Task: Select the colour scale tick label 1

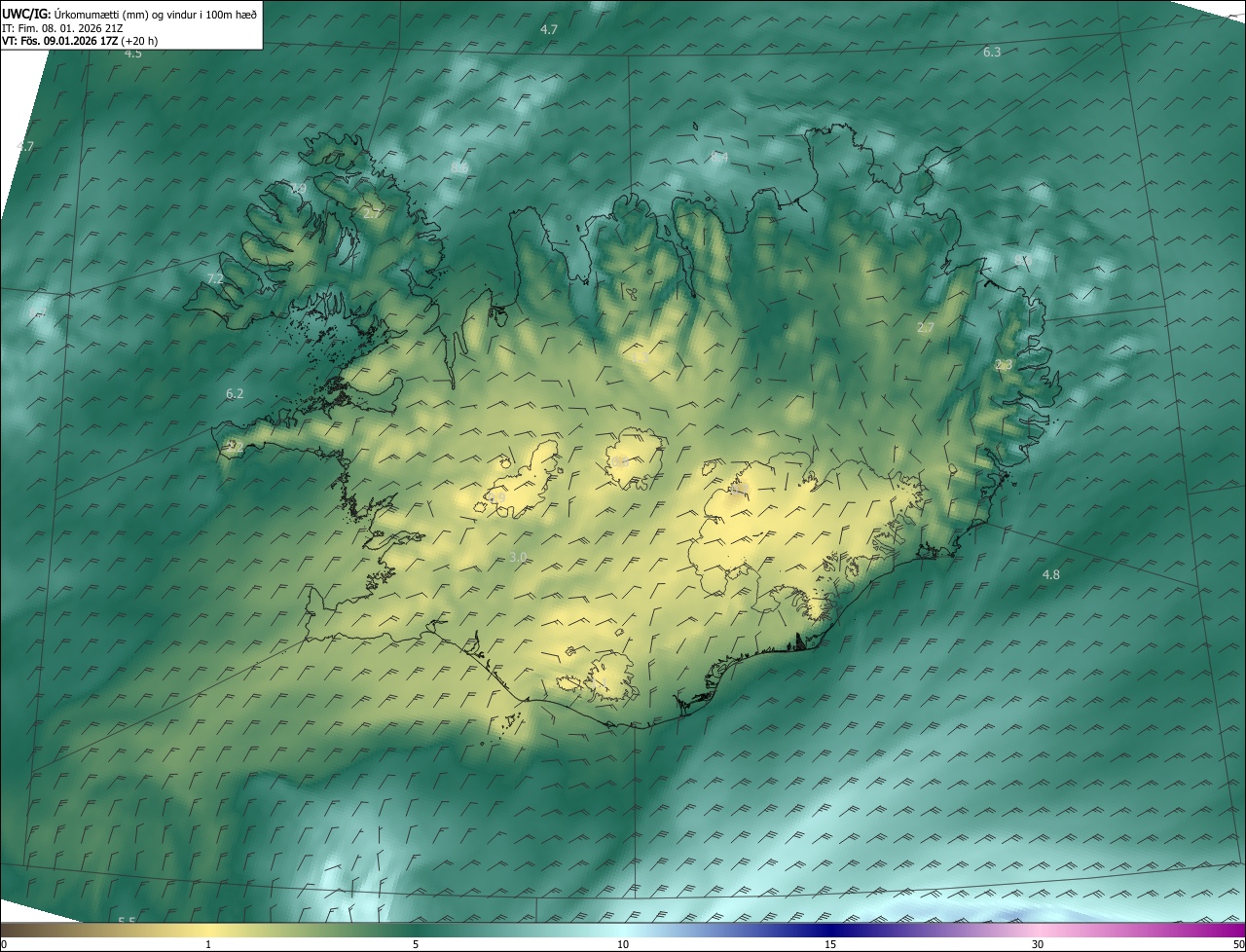Action: click(208, 945)
